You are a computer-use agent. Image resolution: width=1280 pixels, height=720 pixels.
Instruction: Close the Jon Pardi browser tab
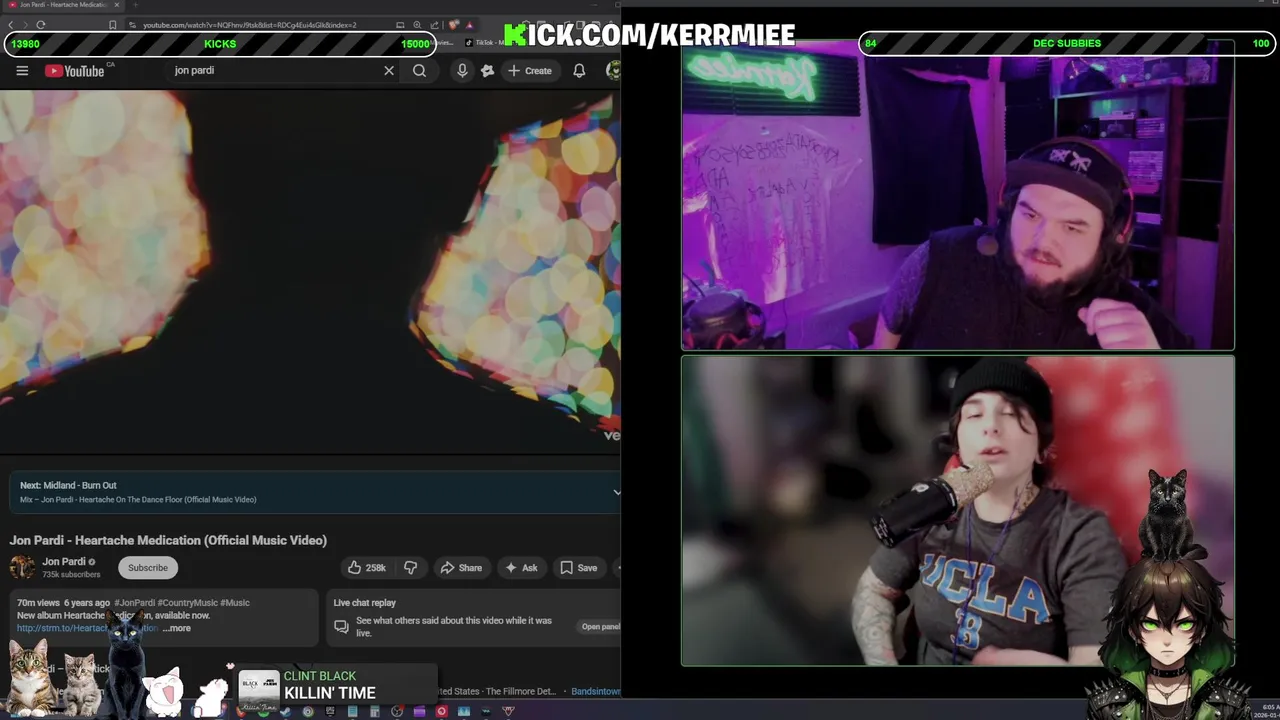pyautogui.click(x=117, y=5)
